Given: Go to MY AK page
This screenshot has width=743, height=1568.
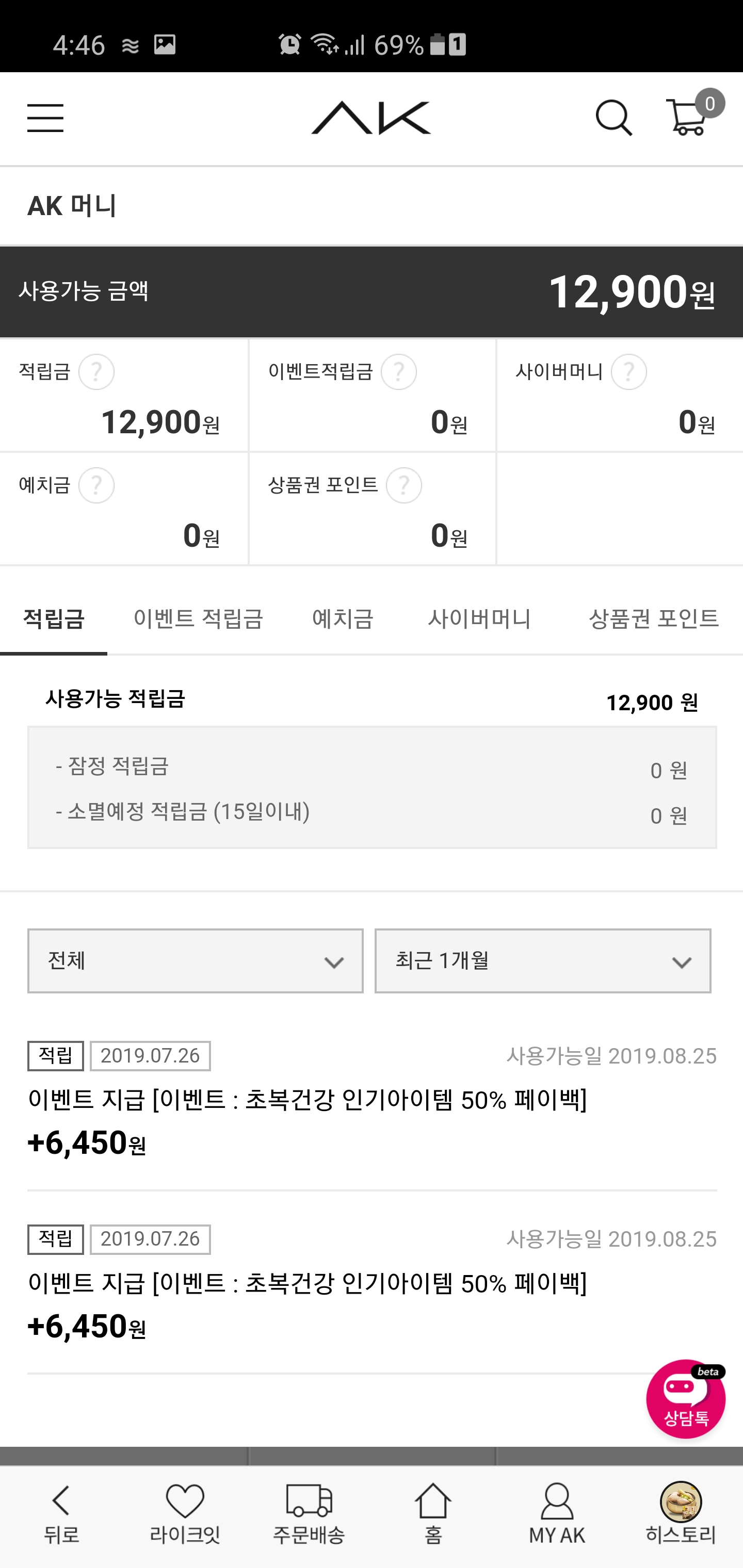Looking at the screenshot, I should point(557,1514).
